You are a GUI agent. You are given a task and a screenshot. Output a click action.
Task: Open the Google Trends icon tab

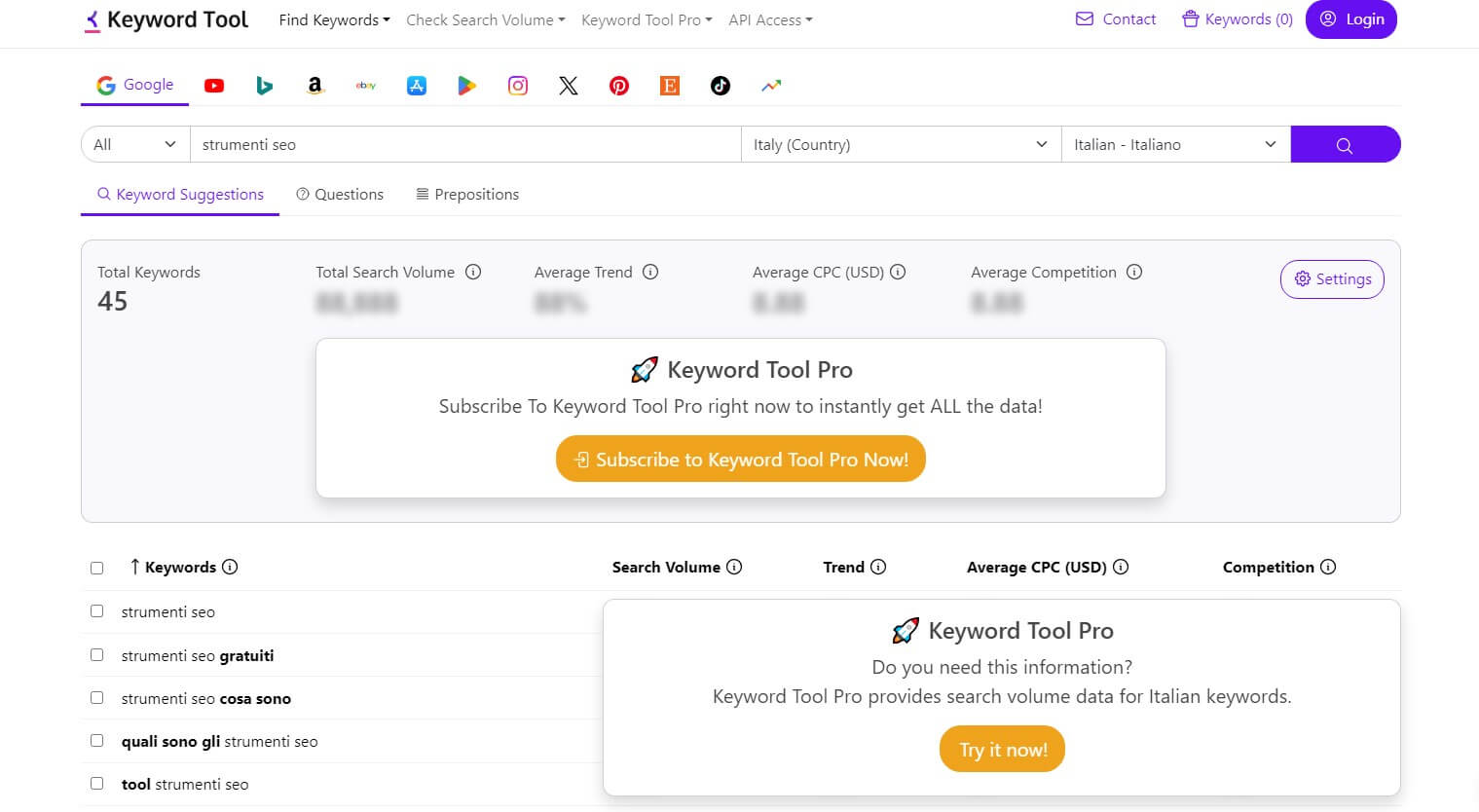point(771,86)
